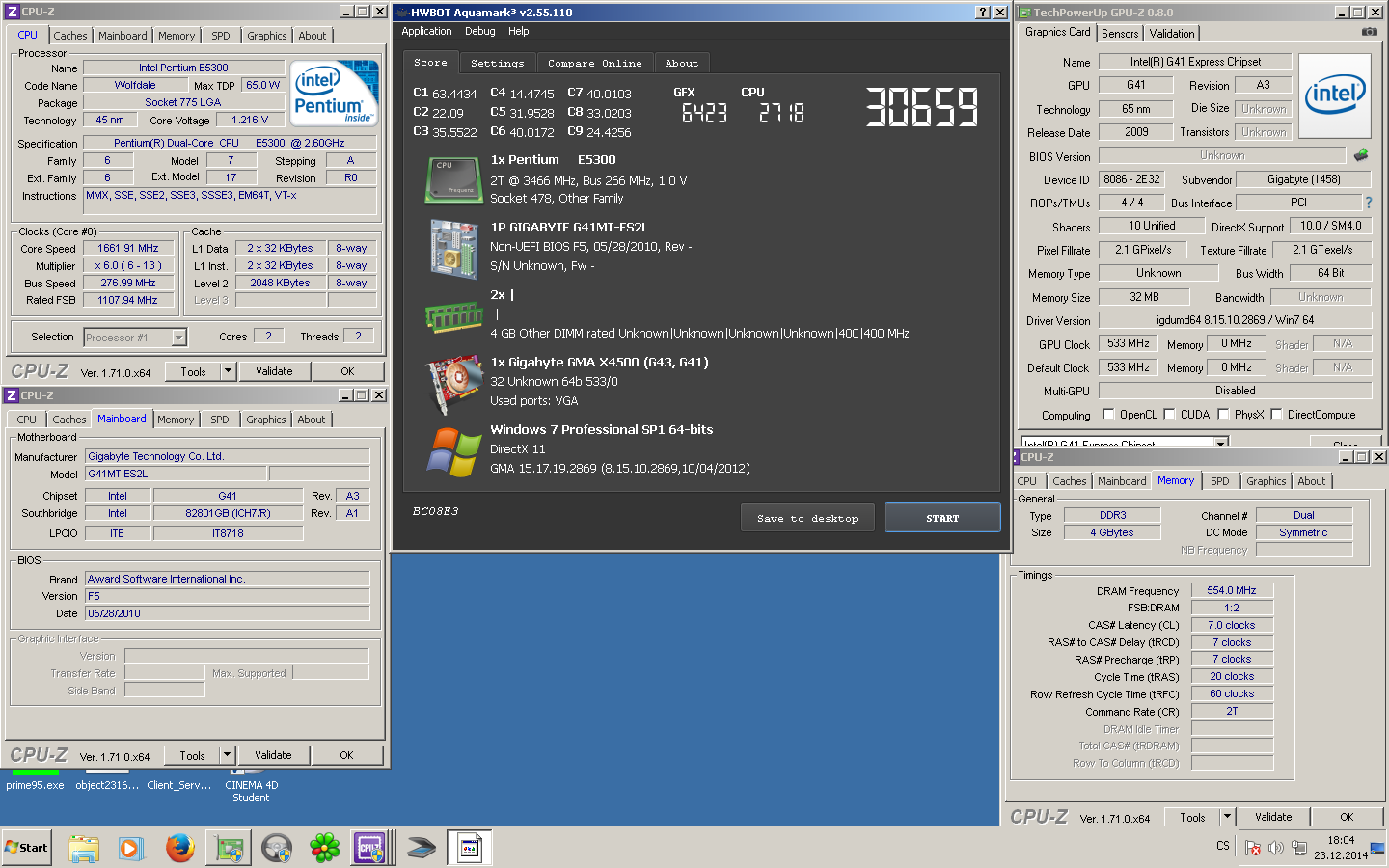
Task: Click the DRAM Frequency 554.0 MHz field
Action: [x=1232, y=590]
